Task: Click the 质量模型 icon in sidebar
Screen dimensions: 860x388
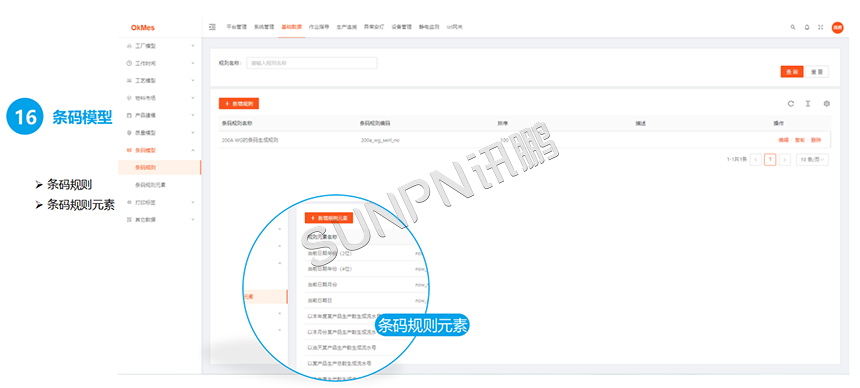Action: coord(129,133)
